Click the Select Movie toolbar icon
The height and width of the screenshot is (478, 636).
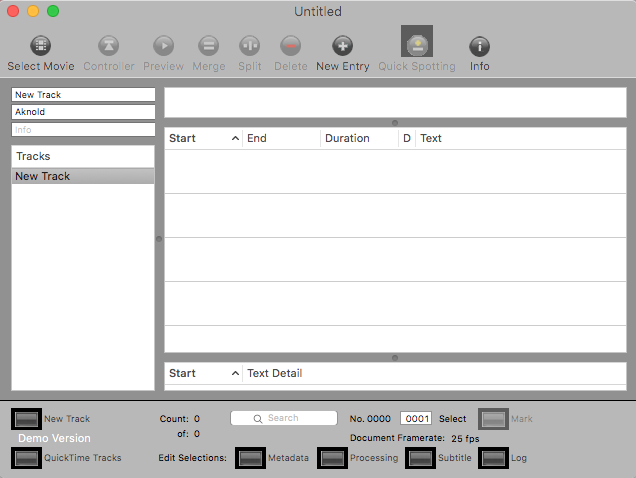41,46
